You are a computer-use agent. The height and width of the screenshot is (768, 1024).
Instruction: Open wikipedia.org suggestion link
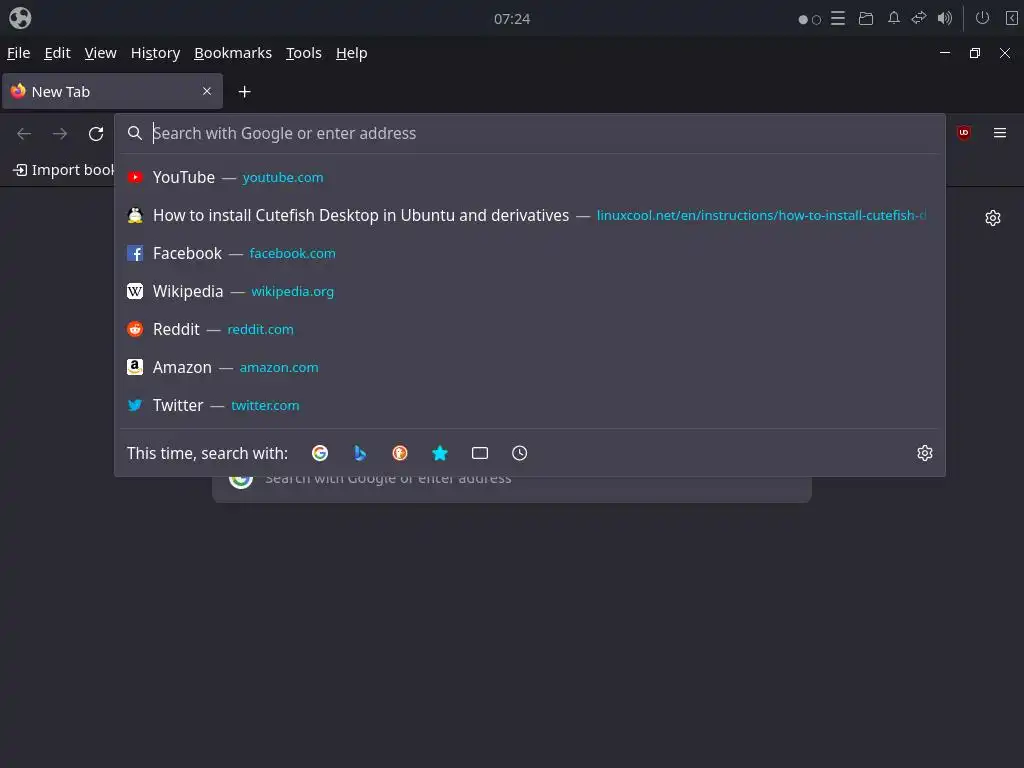point(293,291)
